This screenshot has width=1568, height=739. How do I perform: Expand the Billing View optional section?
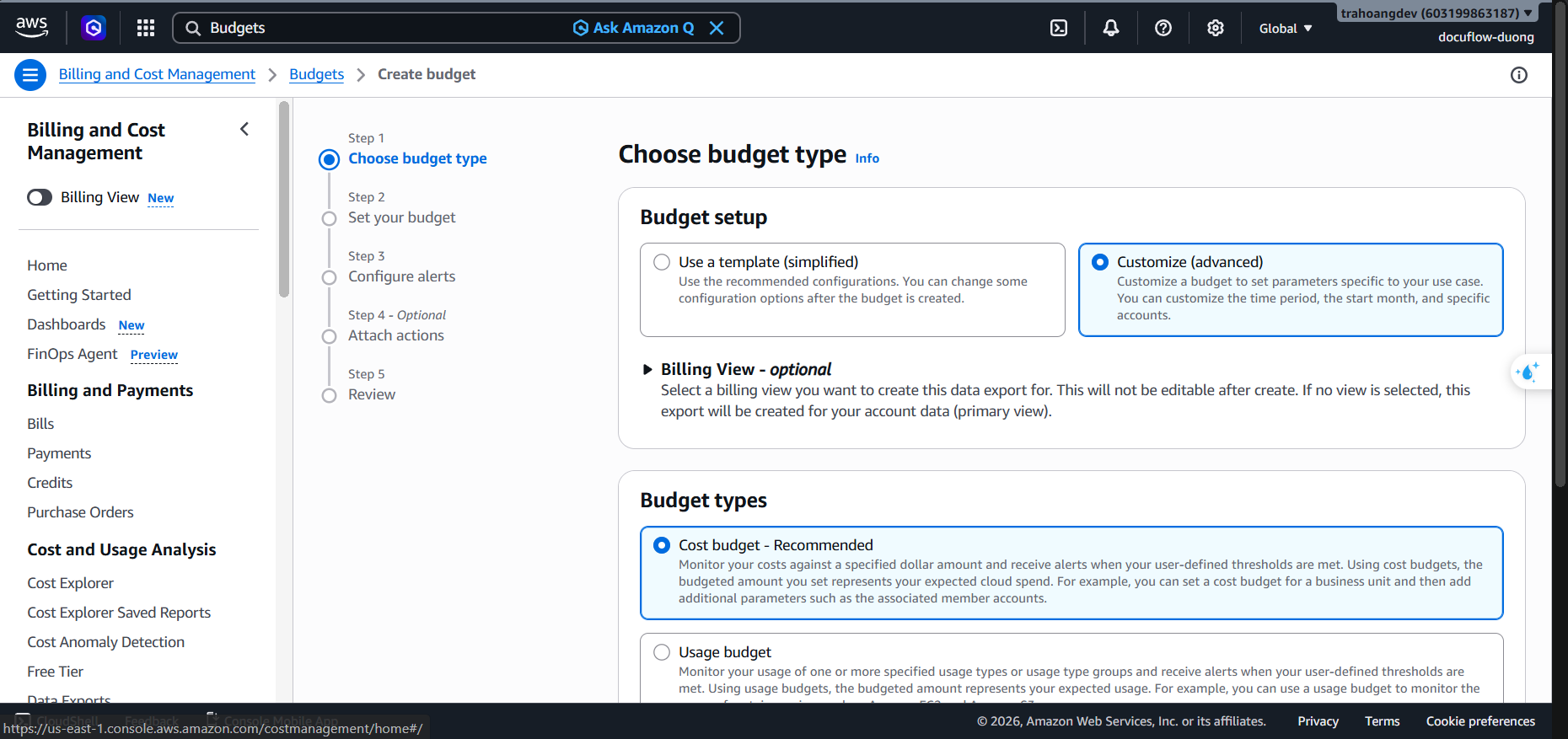[x=647, y=369]
